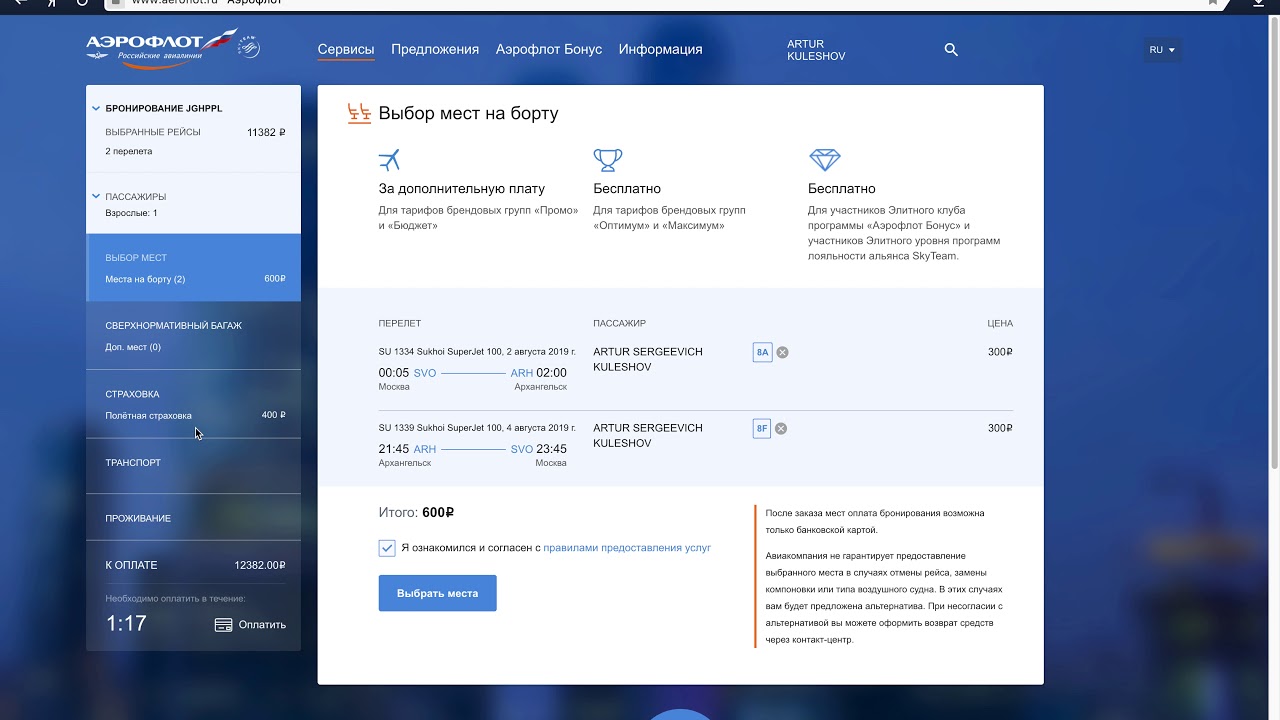Open the Аэрофлот Бонус menu
The width and height of the screenshot is (1280, 720).
pyautogui.click(x=548, y=49)
